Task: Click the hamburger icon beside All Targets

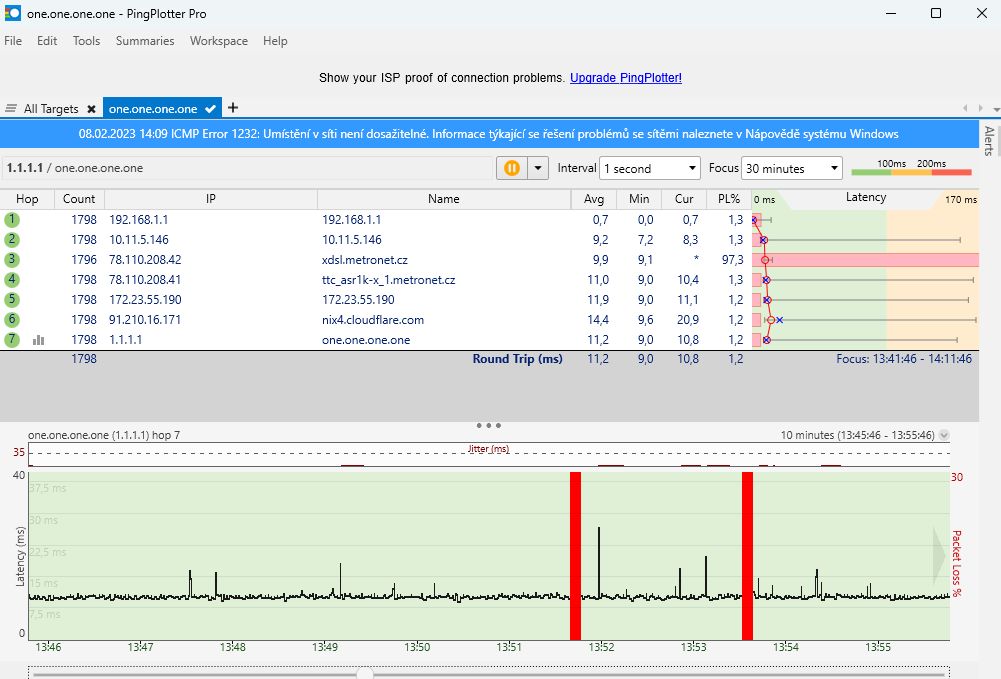Action: [x=11, y=109]
